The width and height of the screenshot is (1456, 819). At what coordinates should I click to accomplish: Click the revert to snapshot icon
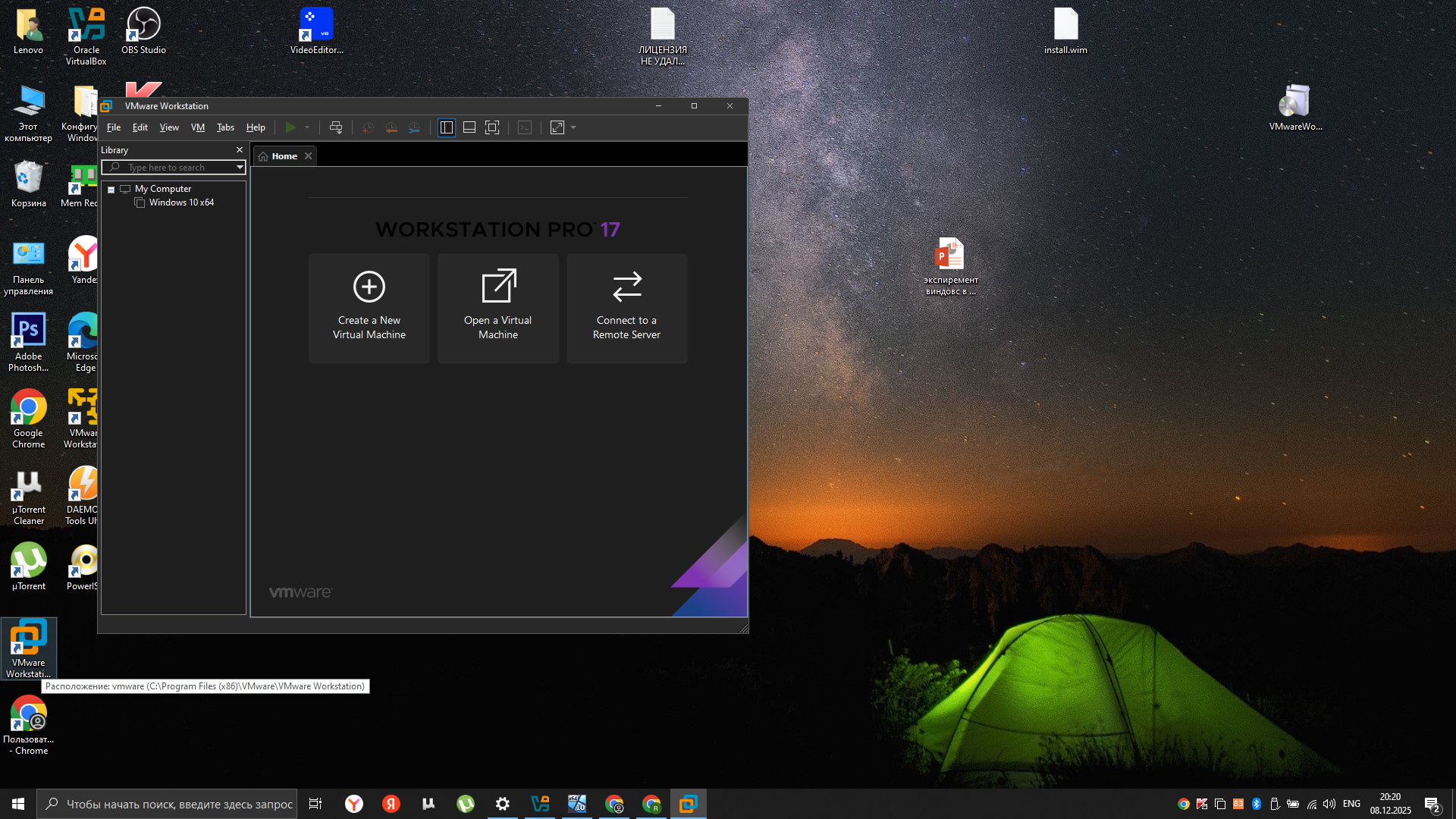[391, 127]
